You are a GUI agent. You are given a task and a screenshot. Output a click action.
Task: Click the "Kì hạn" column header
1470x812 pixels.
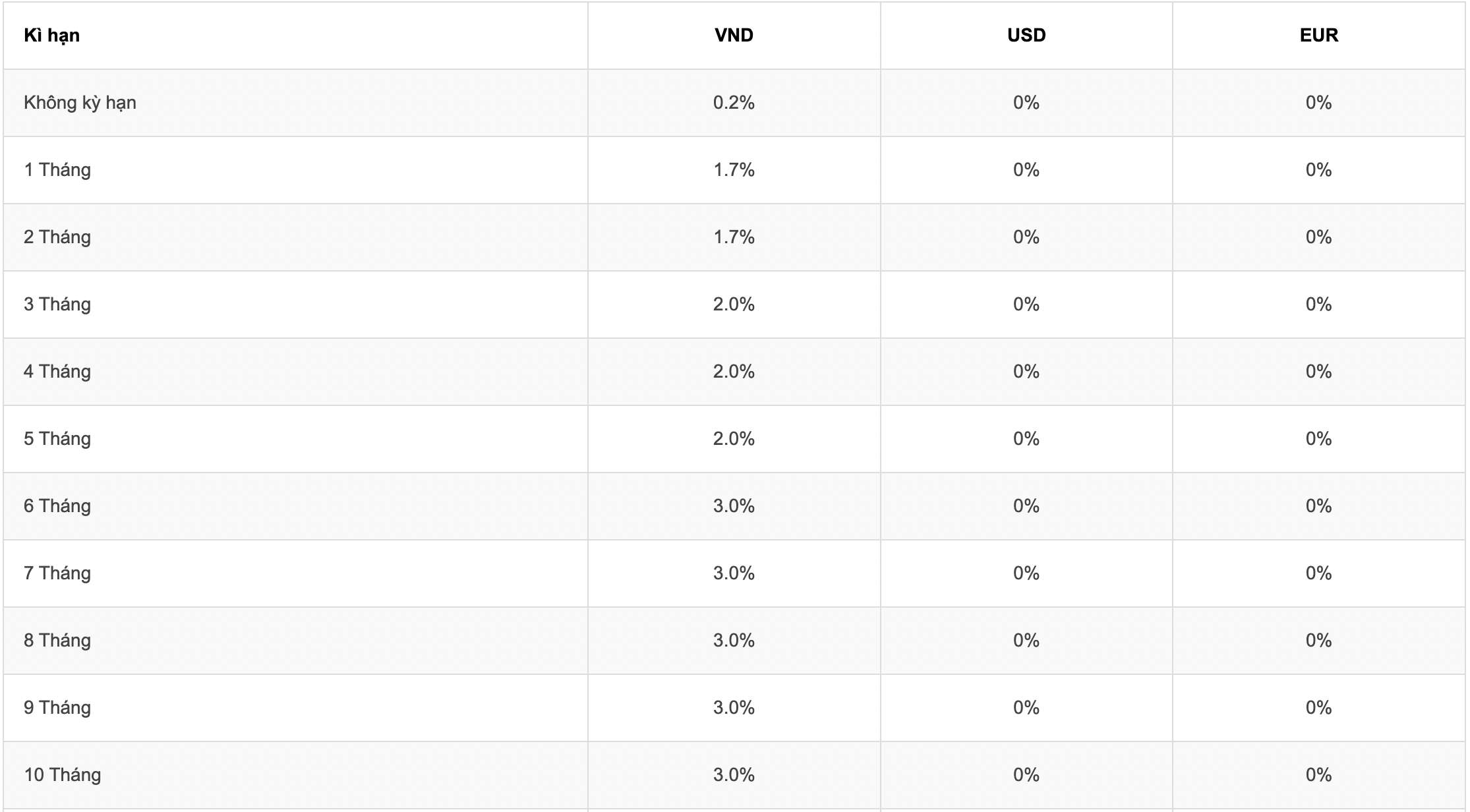[51, 36]
